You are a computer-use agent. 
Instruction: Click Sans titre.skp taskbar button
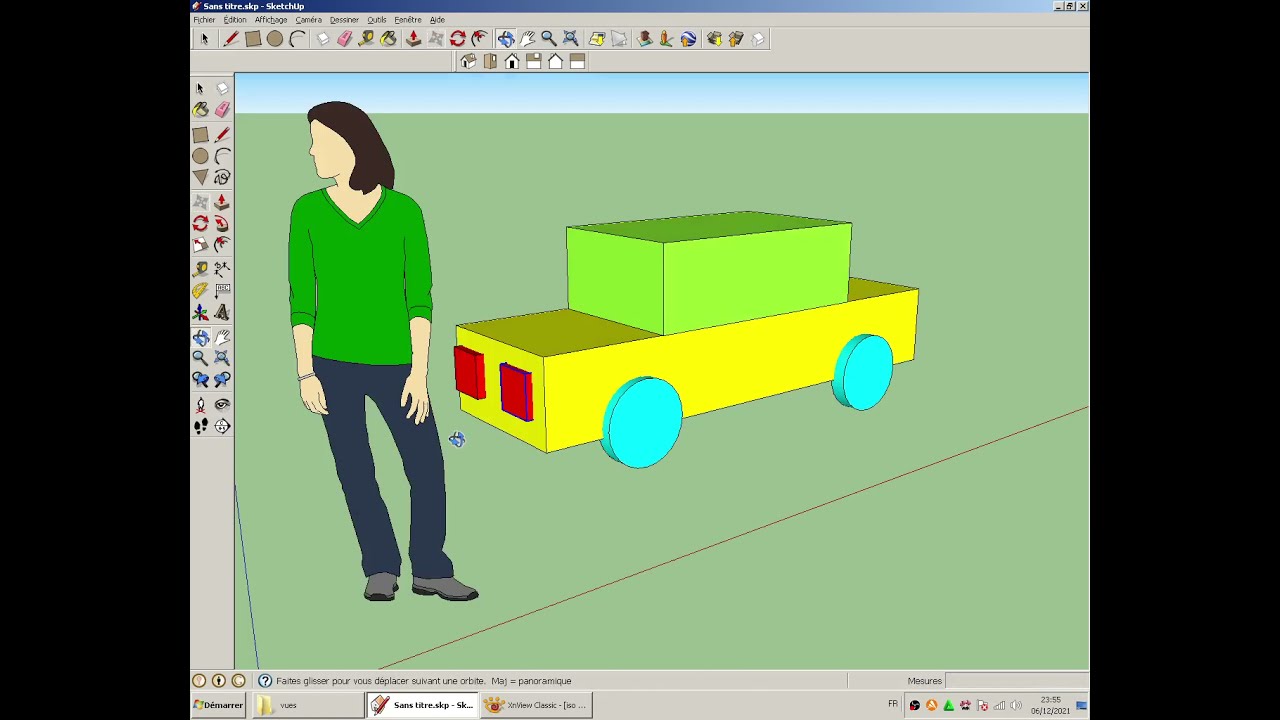[423, 705]
